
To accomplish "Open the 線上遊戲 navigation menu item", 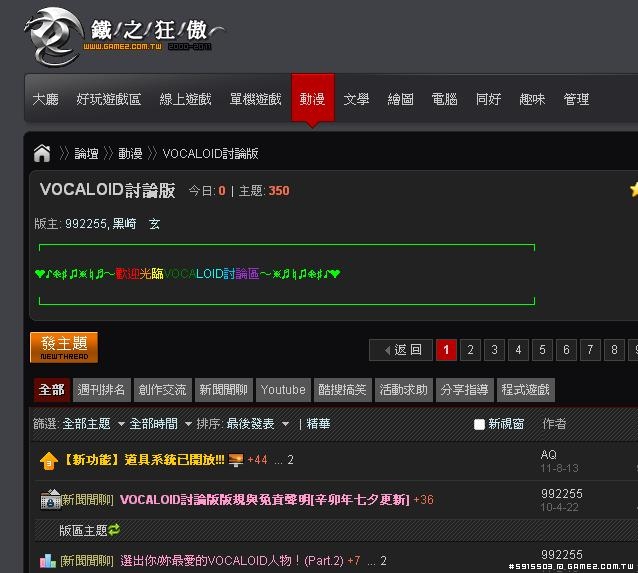I will tap(185, 99).
